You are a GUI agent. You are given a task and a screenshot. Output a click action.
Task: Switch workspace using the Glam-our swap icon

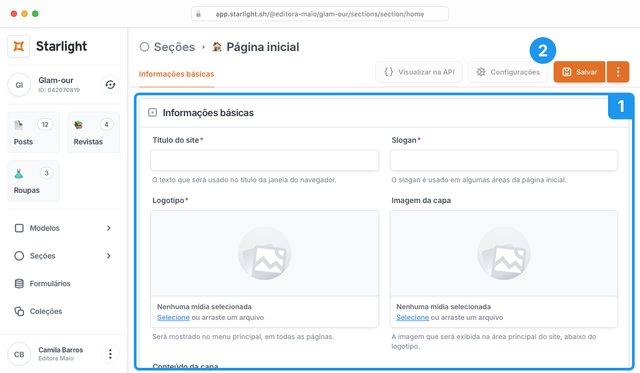pos(110,85)
